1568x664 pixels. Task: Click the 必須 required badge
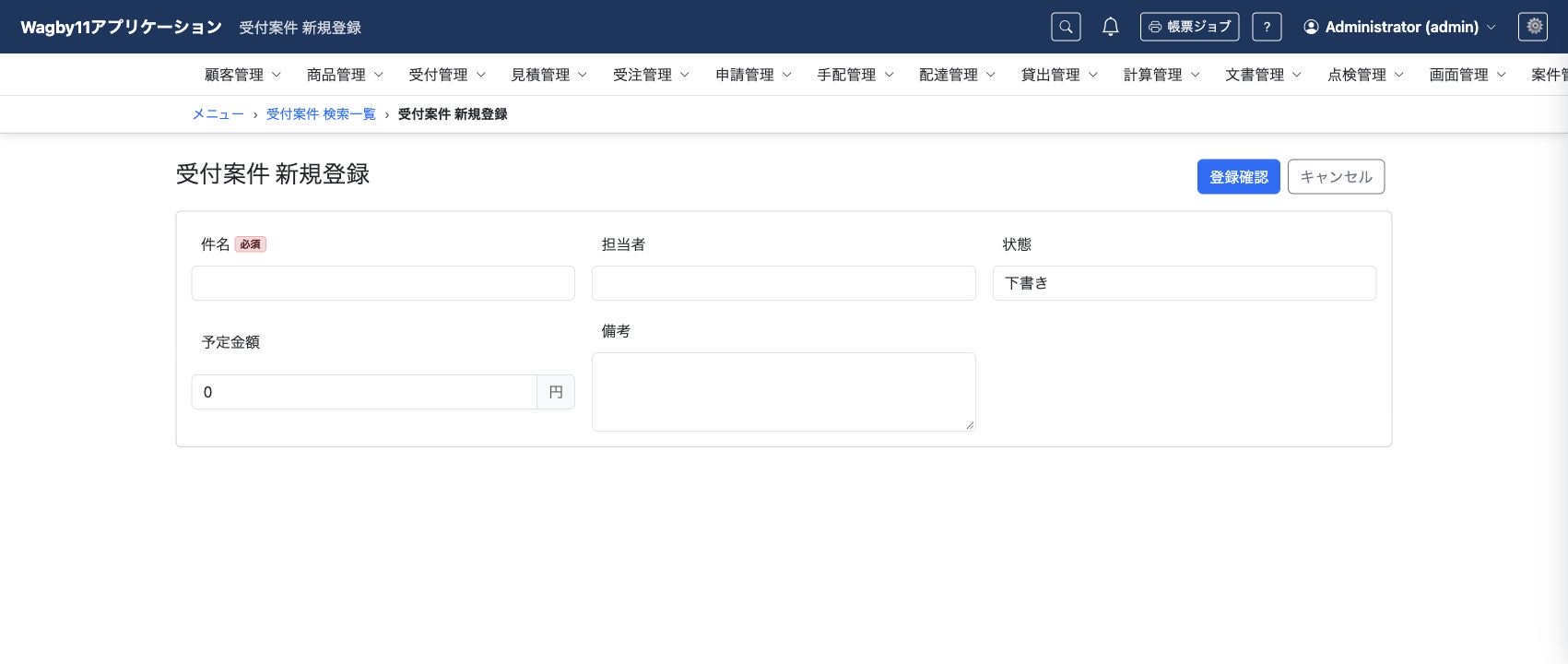(x=251, y=244)
